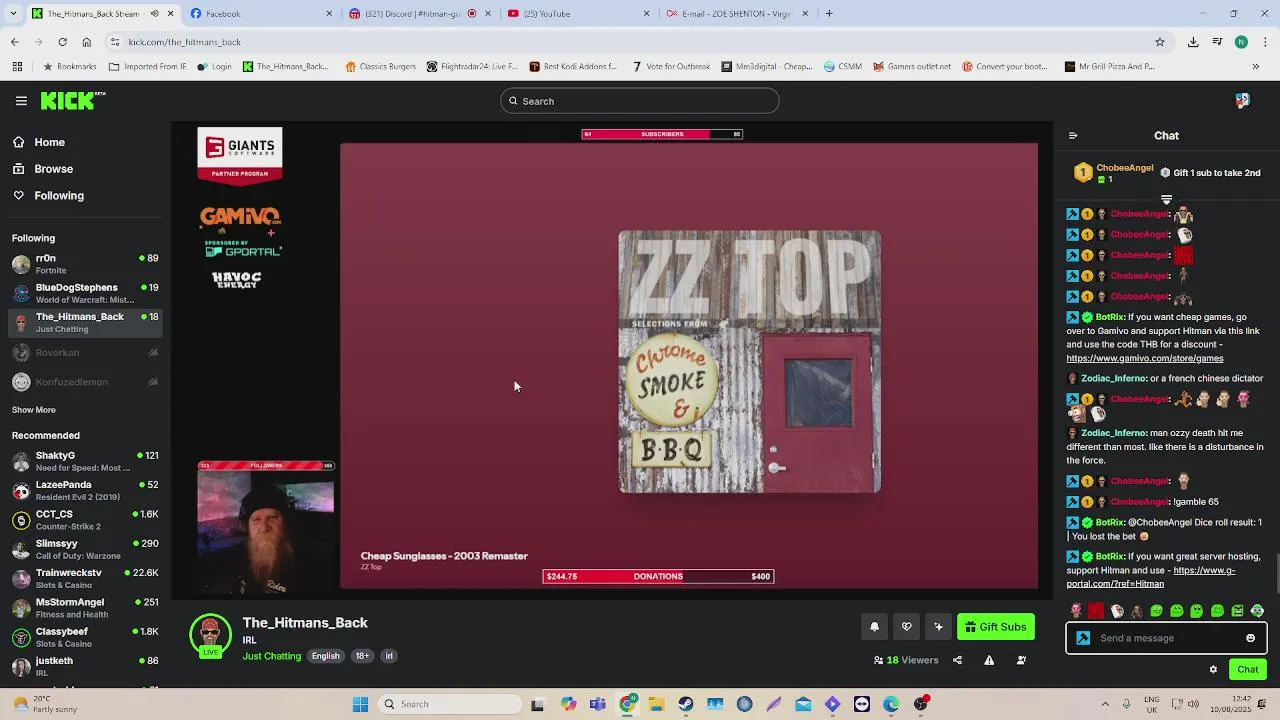The width and height of the screenshot is (1280, 720).
Task: Report stream using the warning triangle icon
Action: 989,660
